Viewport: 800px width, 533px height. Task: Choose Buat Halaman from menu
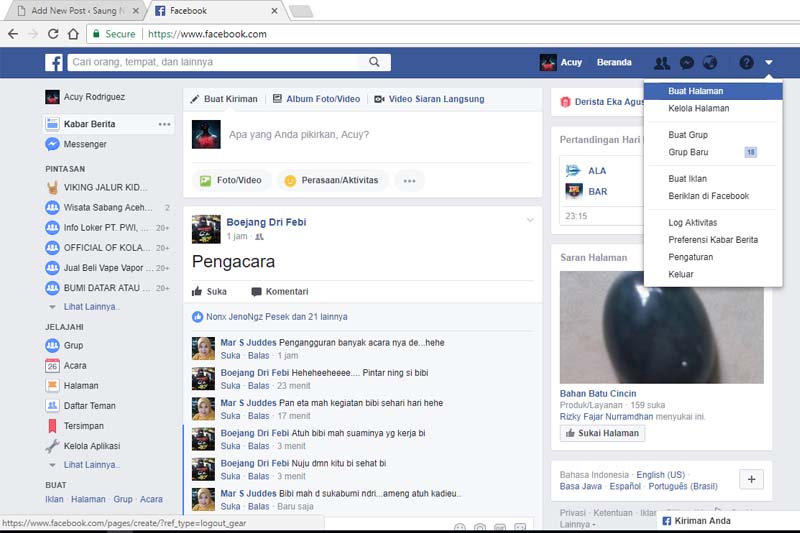point(713,91)
